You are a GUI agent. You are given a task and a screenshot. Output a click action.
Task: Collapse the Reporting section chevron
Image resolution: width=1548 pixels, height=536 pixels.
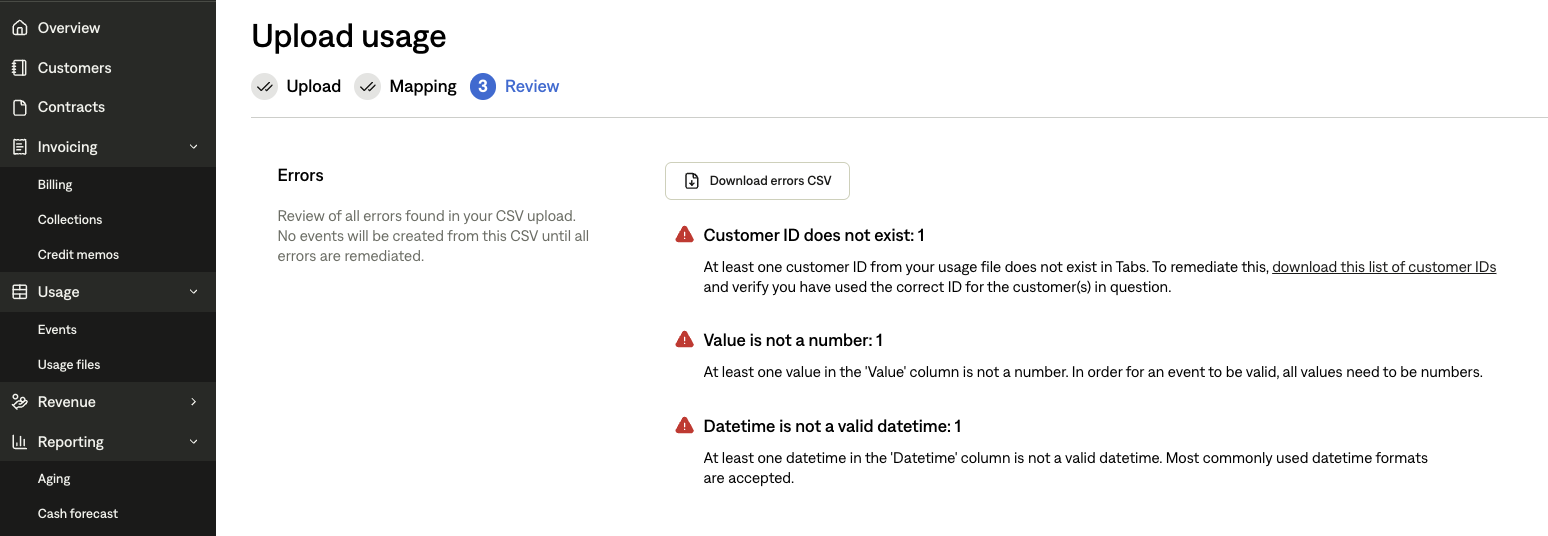(x=194, y=442)
